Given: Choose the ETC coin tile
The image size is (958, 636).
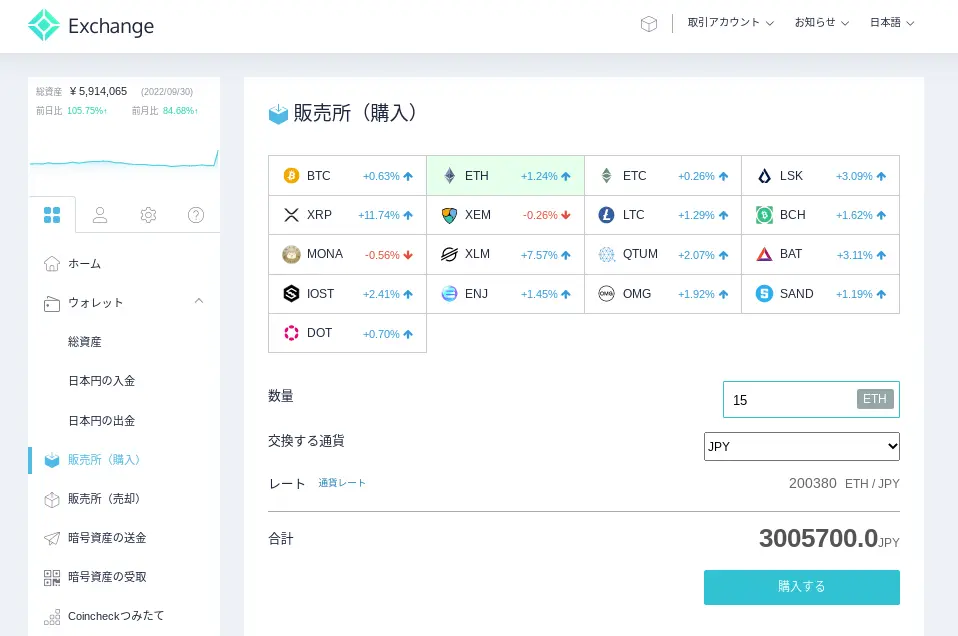Looking at the screenshot, I should (663, 176).
